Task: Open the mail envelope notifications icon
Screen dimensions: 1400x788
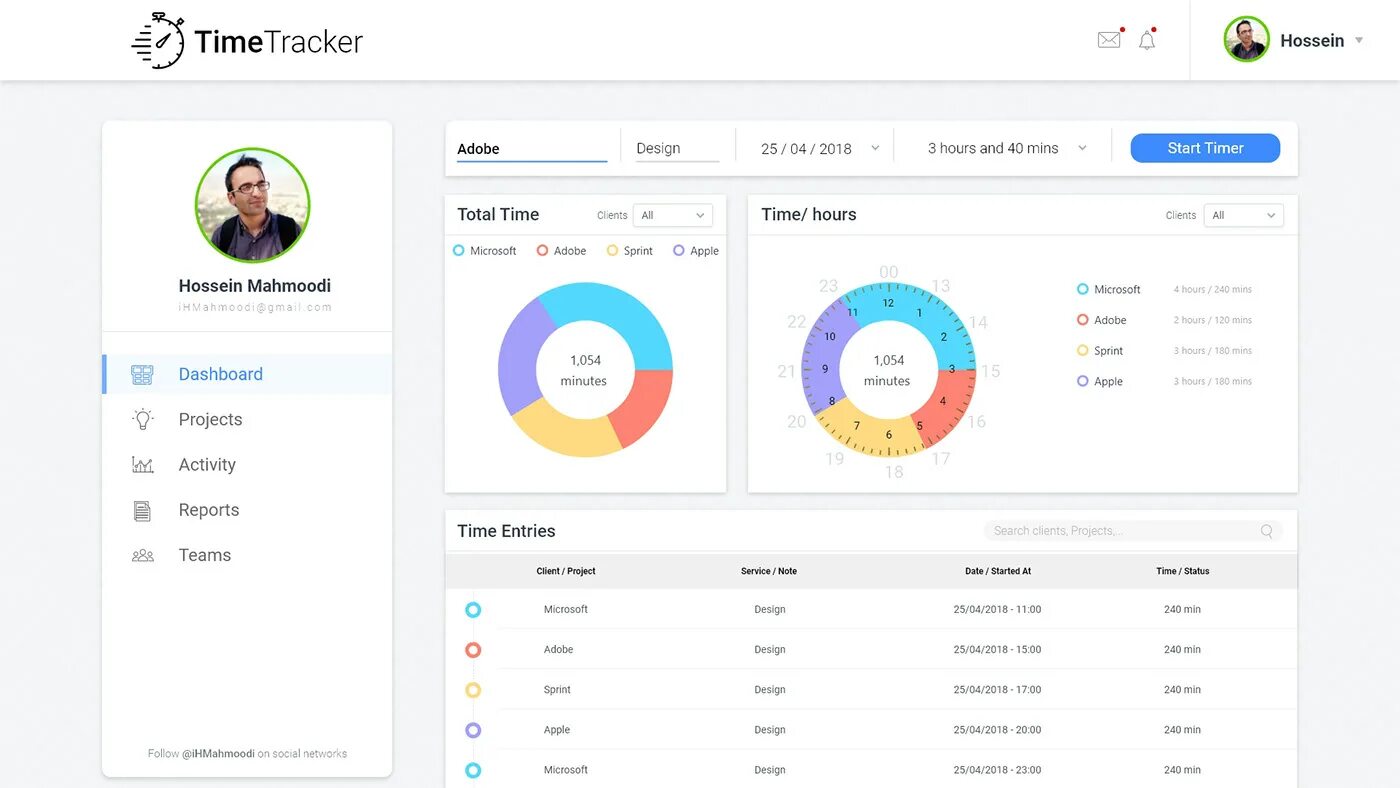Action: [x=1109, y=40]
